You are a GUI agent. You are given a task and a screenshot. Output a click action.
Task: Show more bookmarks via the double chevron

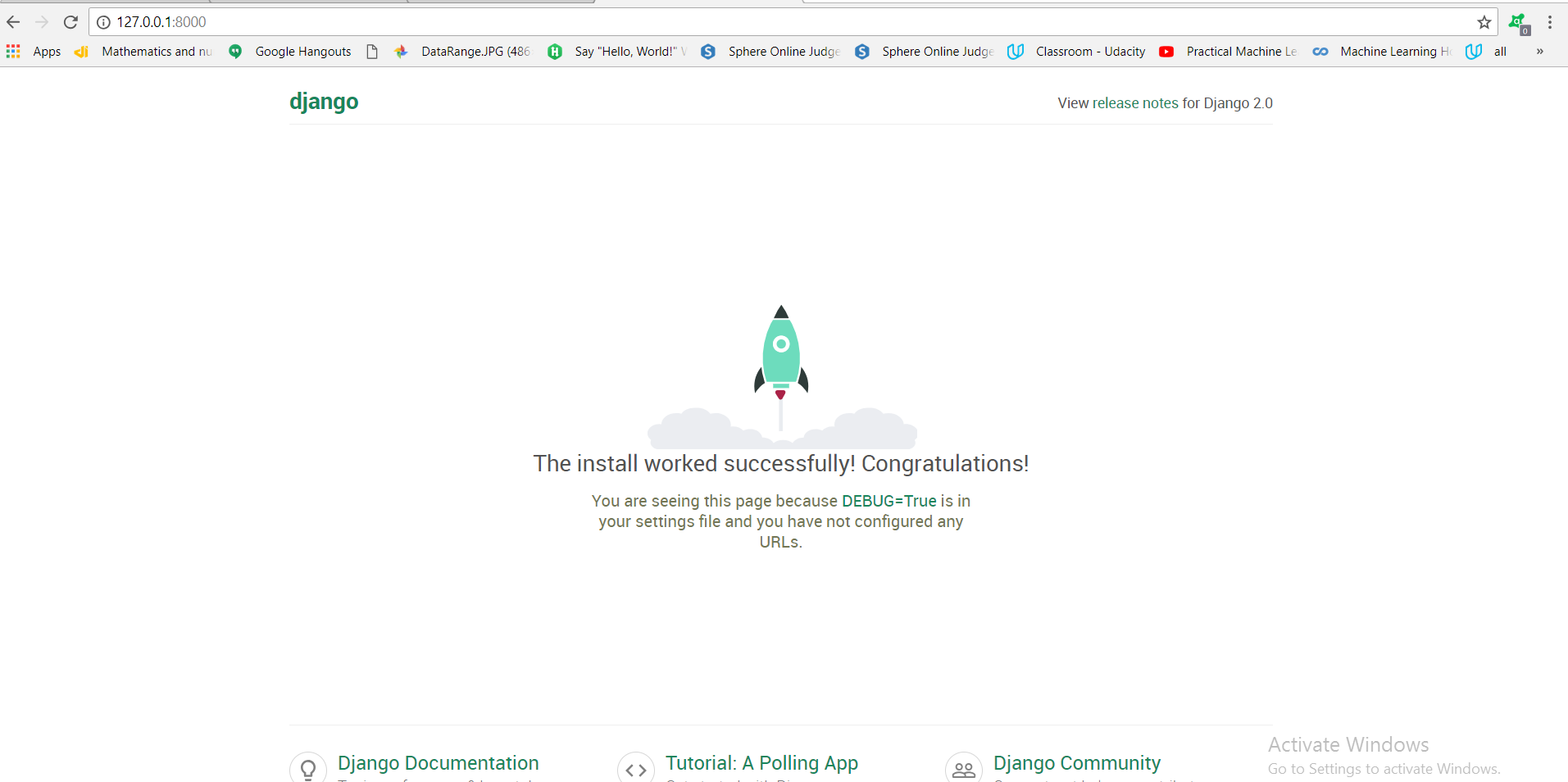[1539, 52]
